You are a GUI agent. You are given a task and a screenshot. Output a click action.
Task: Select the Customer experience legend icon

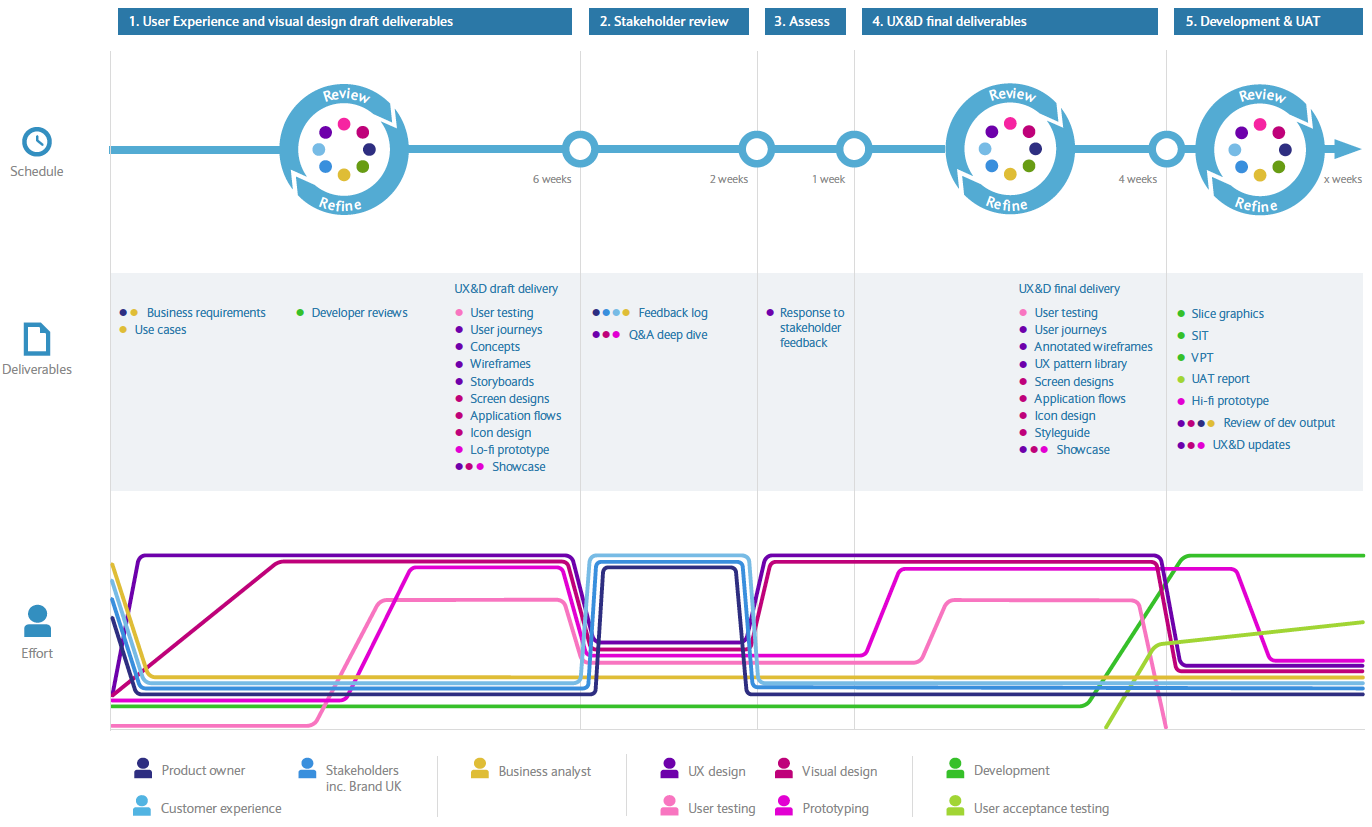tap(143, 806)
